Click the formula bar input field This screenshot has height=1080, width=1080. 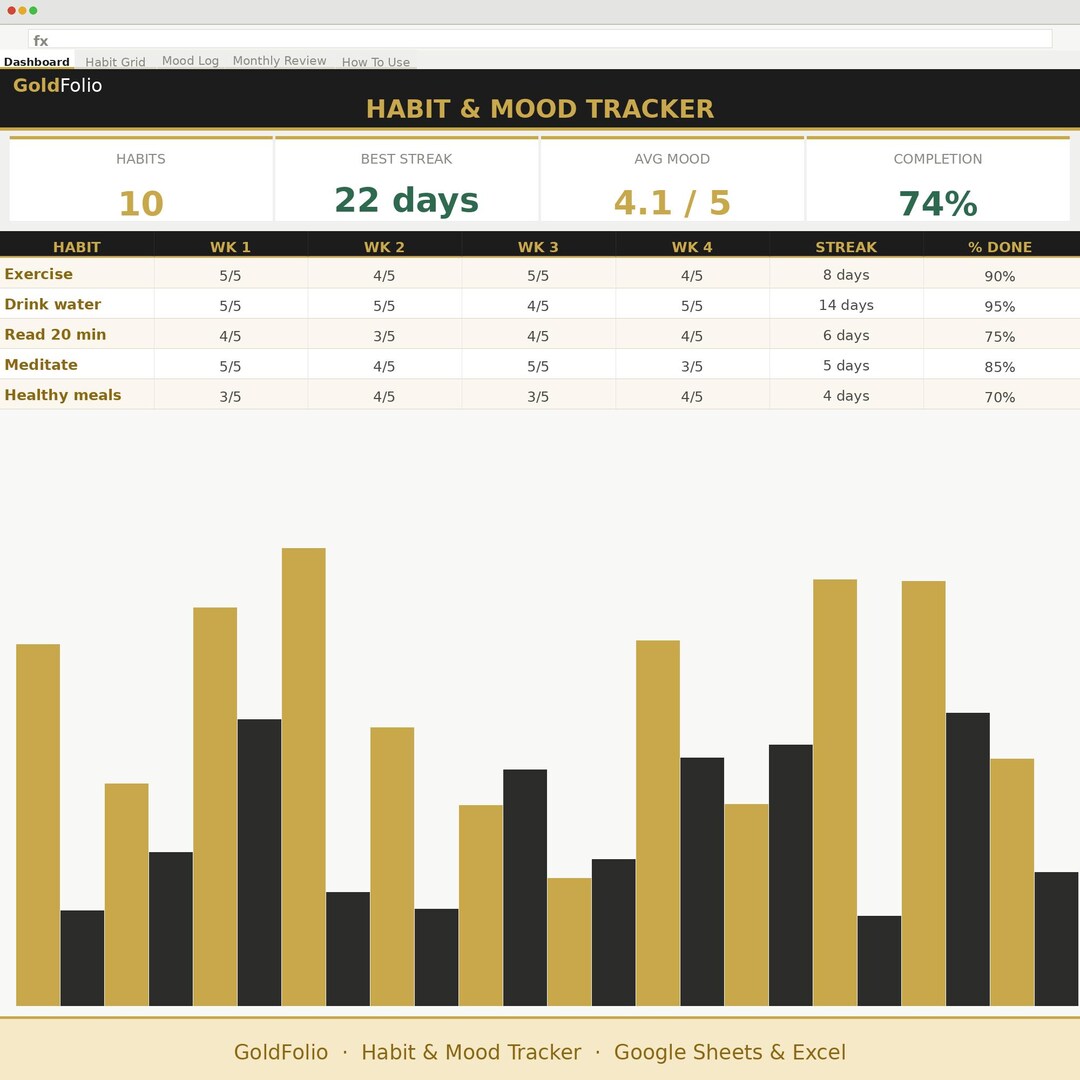pos(540,39)
